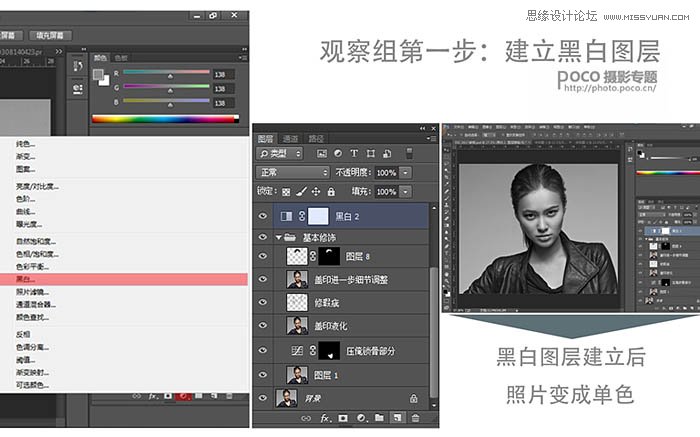Switch to the 通道 tab

coord(291,139)
